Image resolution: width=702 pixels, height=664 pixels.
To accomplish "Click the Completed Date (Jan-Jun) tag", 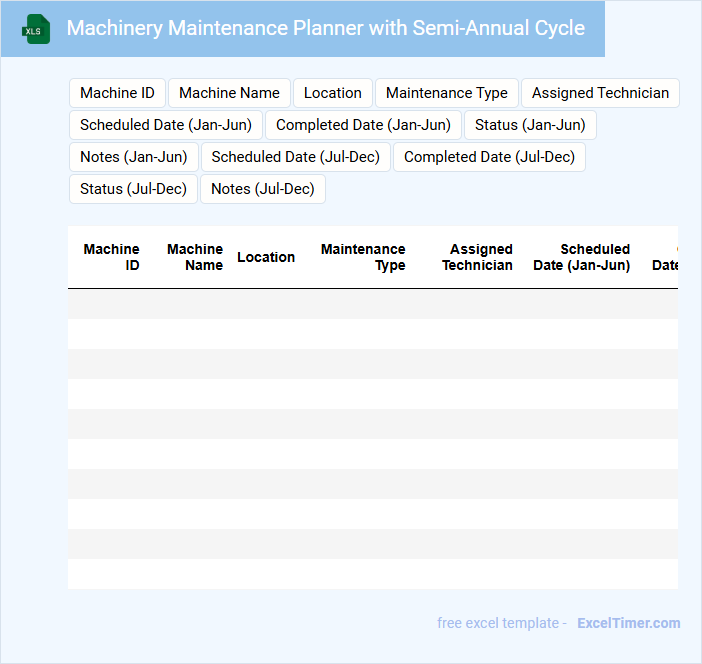I will click(x=363, y=125).
